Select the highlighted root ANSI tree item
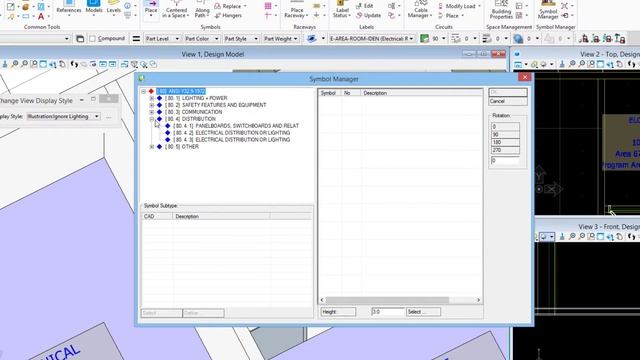Viewport: 640px width, 360px height. pyautogui.click(x=181, y=91)
